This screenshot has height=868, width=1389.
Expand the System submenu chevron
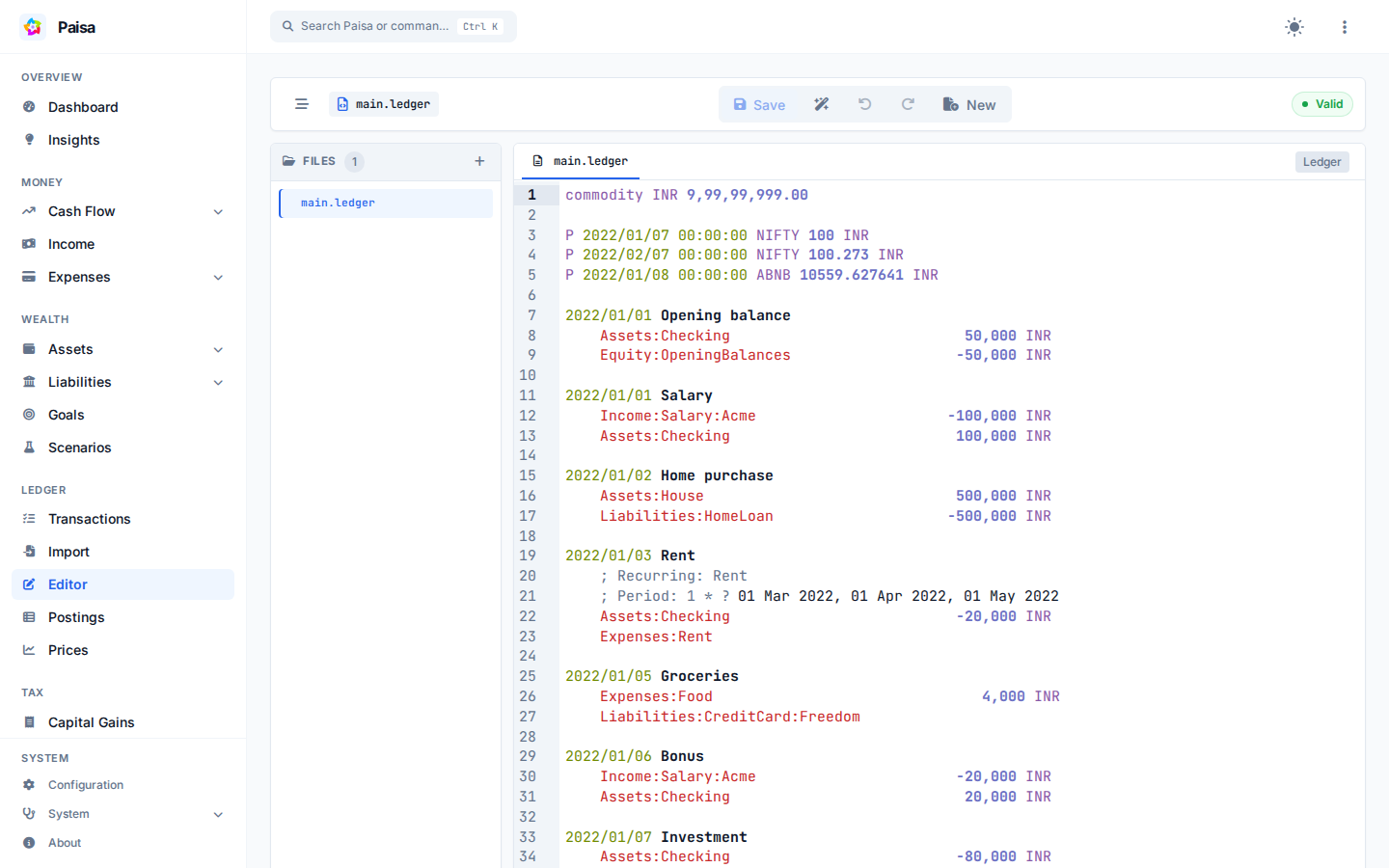tap(219, 815)
